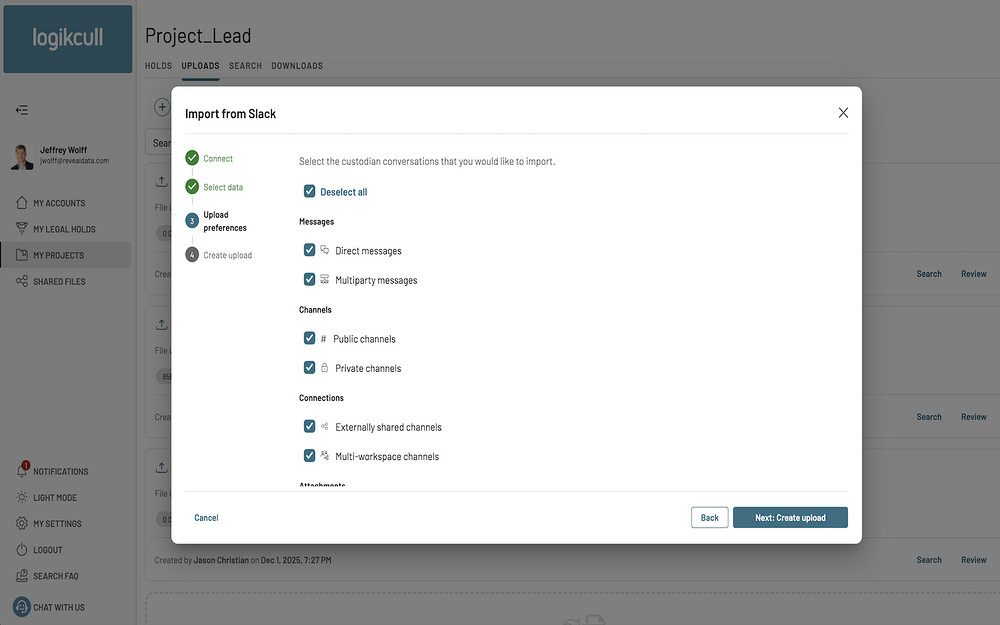
Task: Uncheck Direct messages checkbox
Action: 309,249
